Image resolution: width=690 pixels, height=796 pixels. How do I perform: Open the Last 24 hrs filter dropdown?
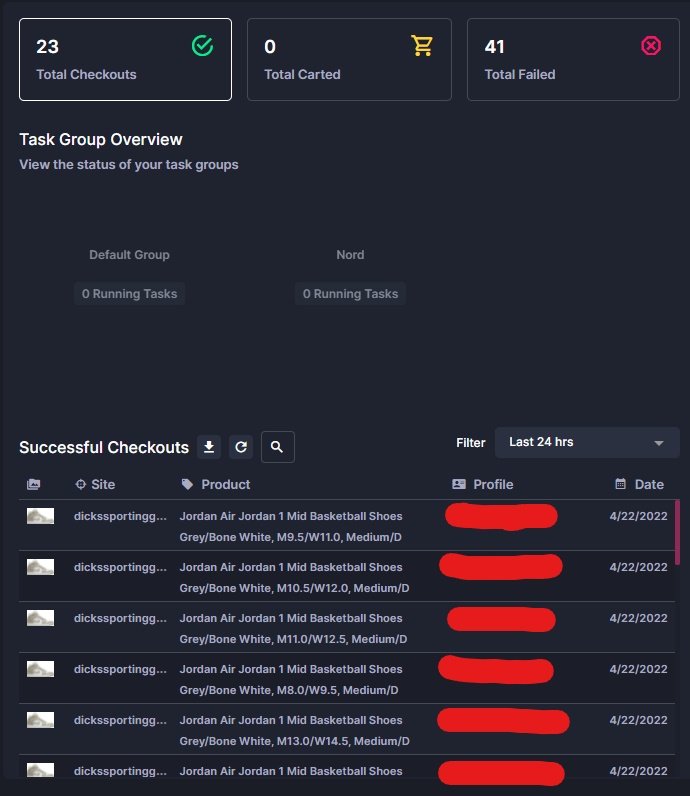[x=587, y=442]
